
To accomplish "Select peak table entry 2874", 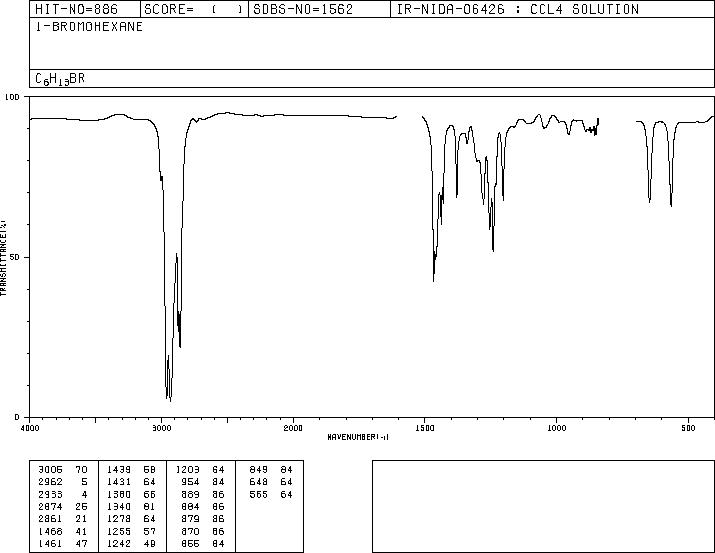I will (x=50, y=506).
